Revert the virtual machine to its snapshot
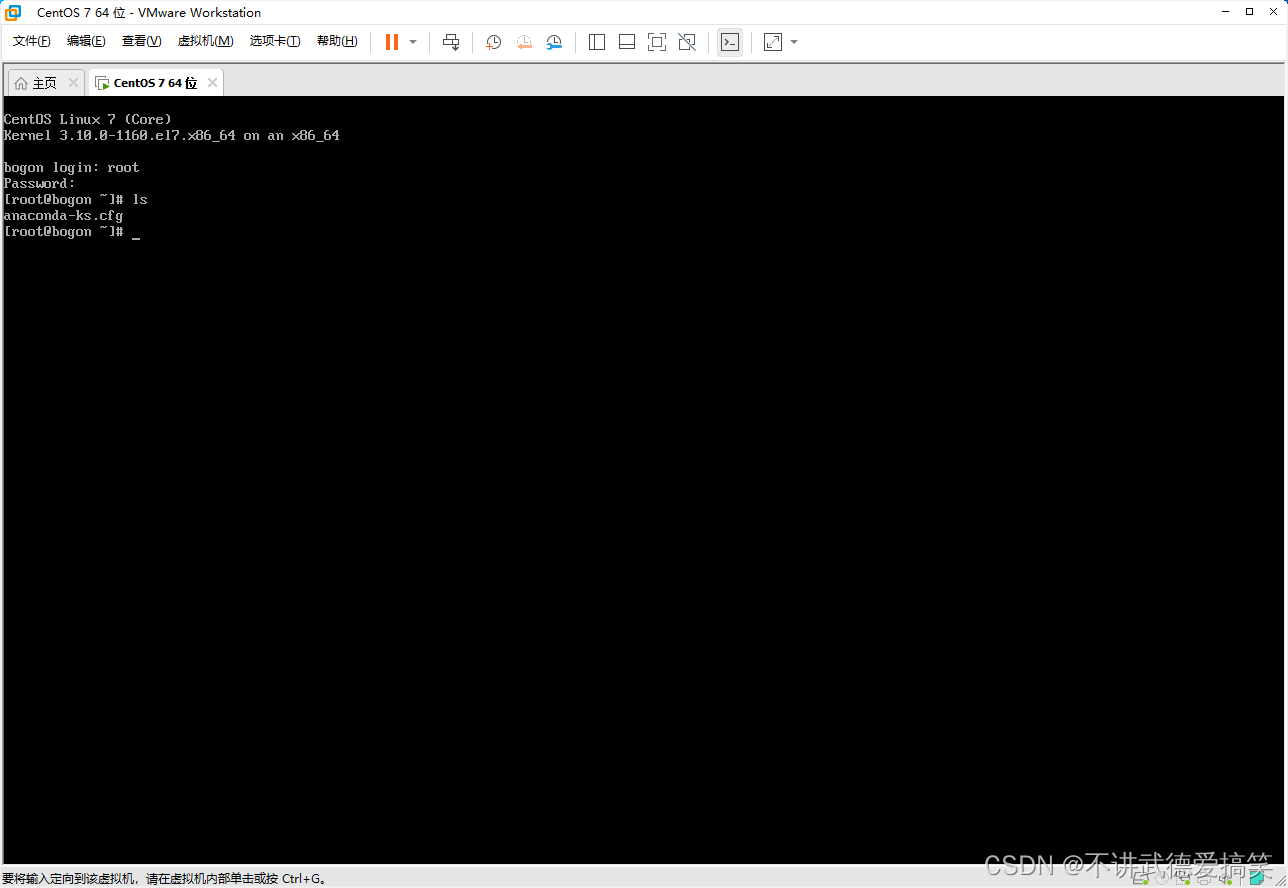 [524, 42]
